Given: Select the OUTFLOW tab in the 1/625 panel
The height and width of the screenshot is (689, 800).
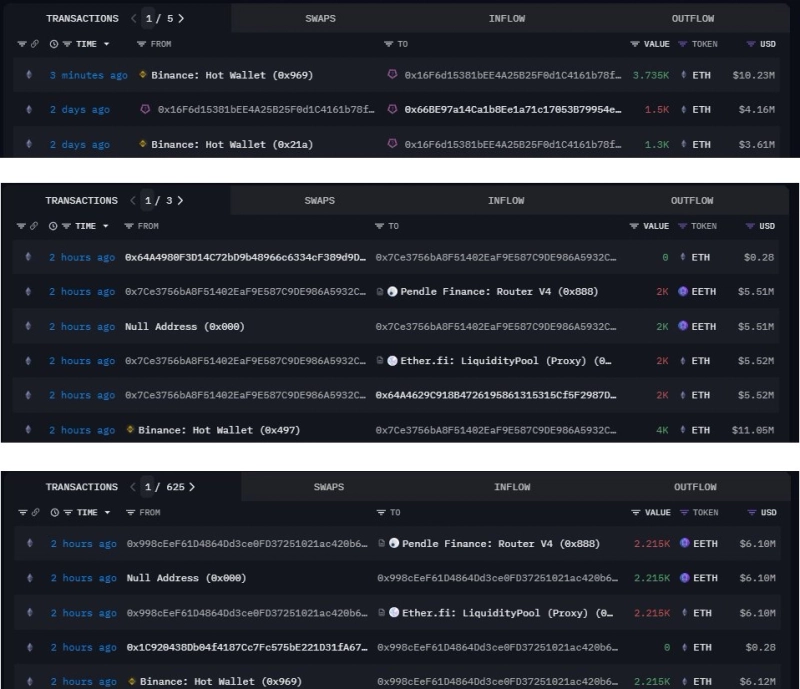Looking at the screenshot, I should (x=695, y=487).
